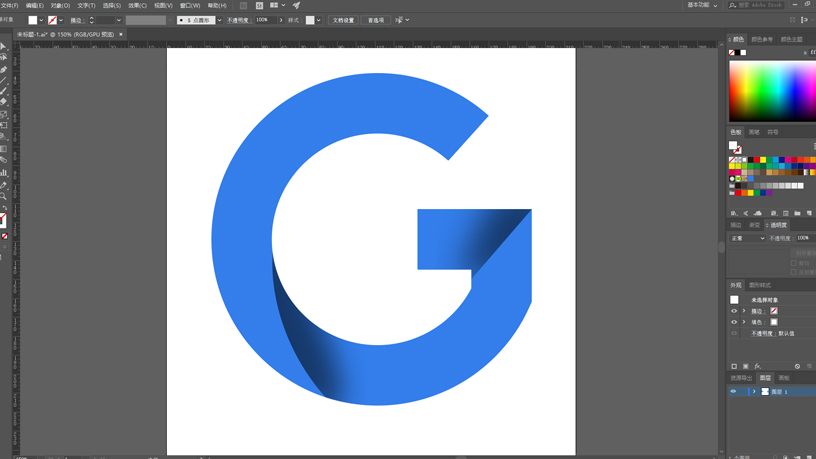This screenshot has height=459, width=816.
Task: Switch to Asset Export tab
Action: tap(742, 378)
